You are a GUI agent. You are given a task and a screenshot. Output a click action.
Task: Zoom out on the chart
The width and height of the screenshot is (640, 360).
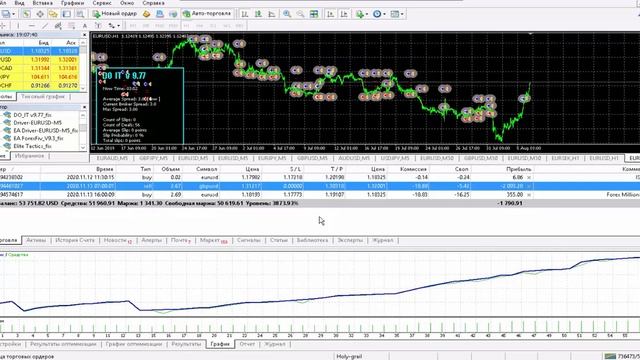pyautogui.click(x=300, y=14)
